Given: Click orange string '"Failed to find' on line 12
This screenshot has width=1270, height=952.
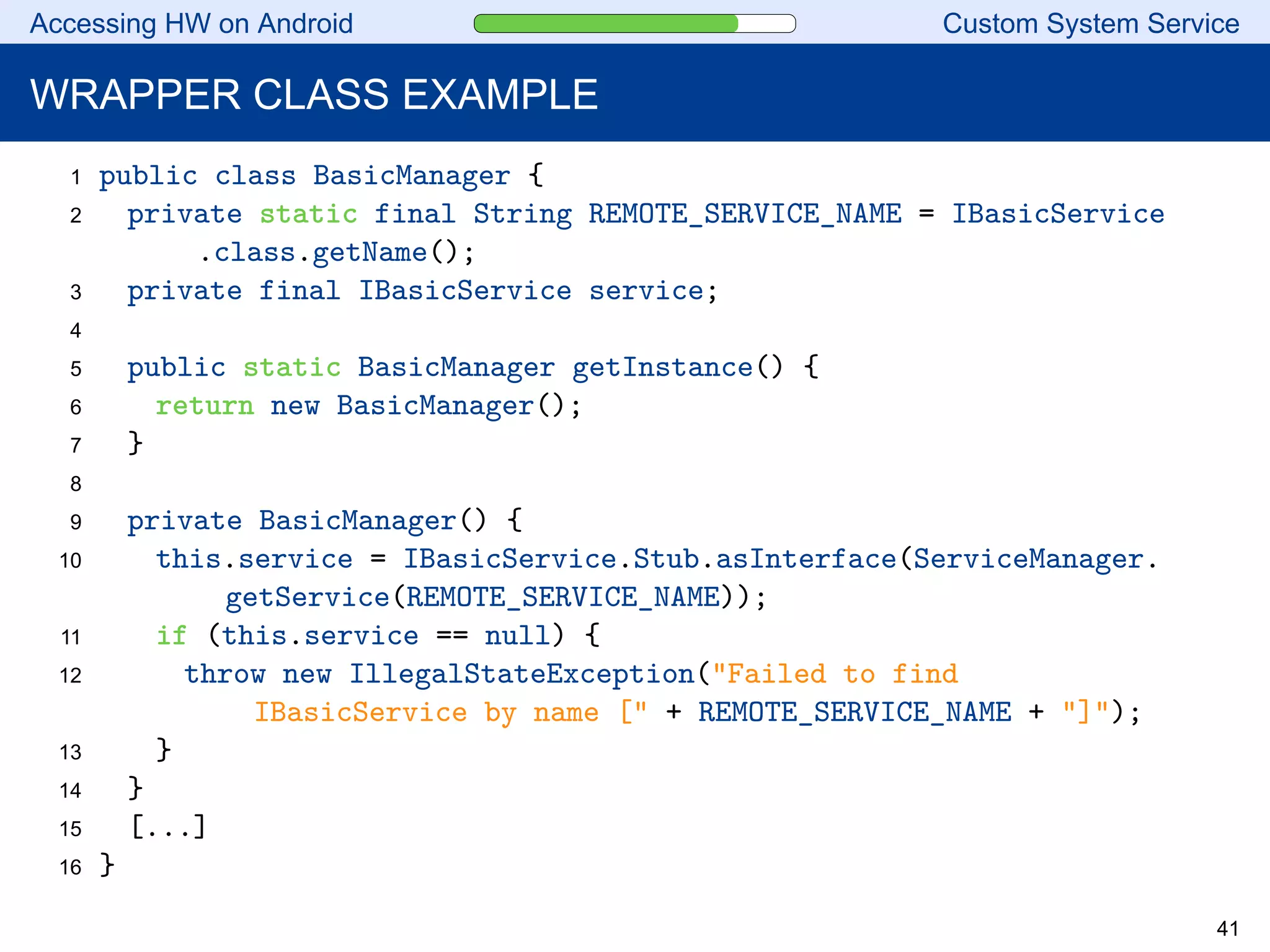Looking at the screenshot, I should [835, 674].
